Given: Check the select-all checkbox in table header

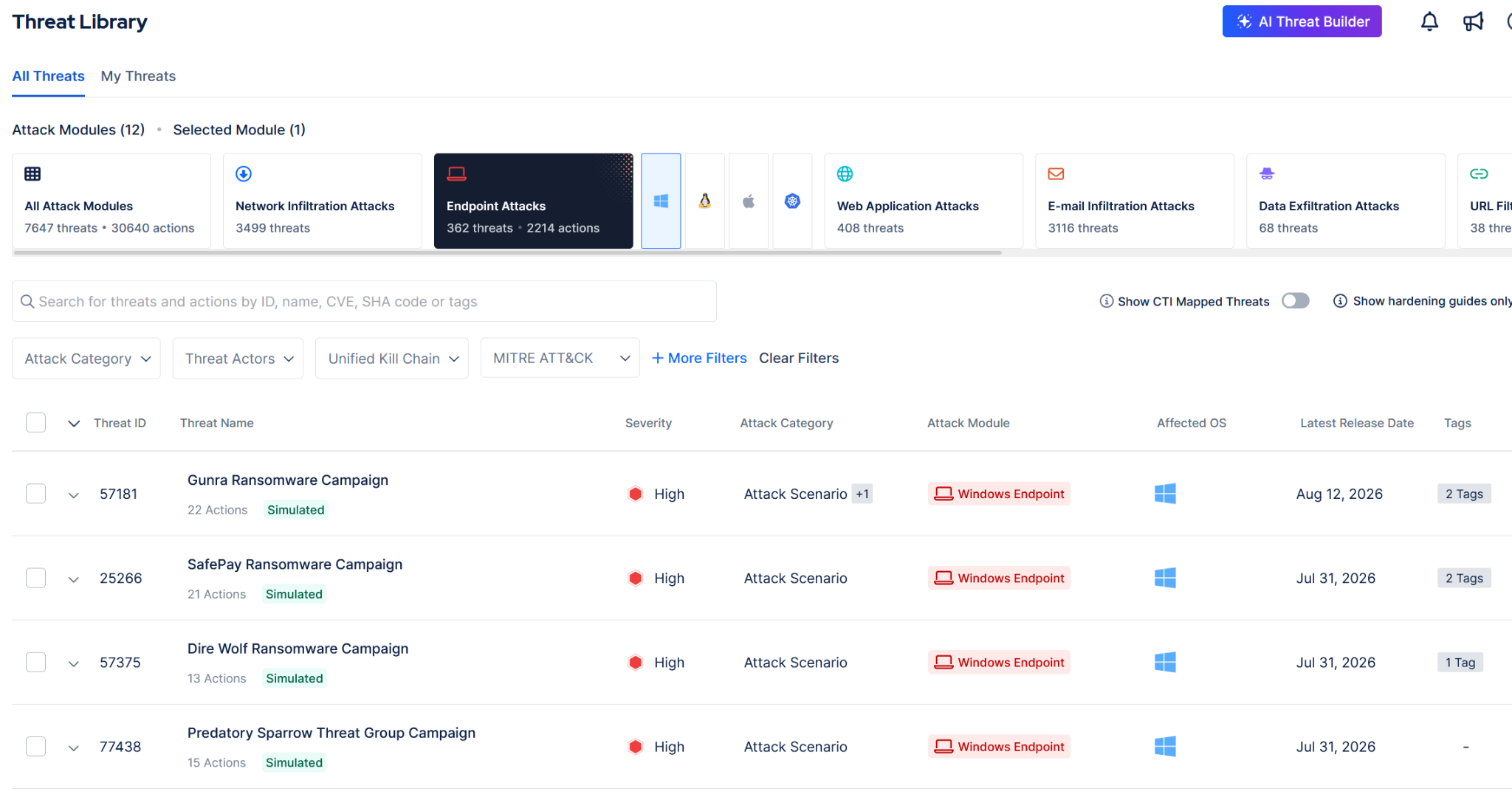Looking at the screenshot, I should [35, 423].
